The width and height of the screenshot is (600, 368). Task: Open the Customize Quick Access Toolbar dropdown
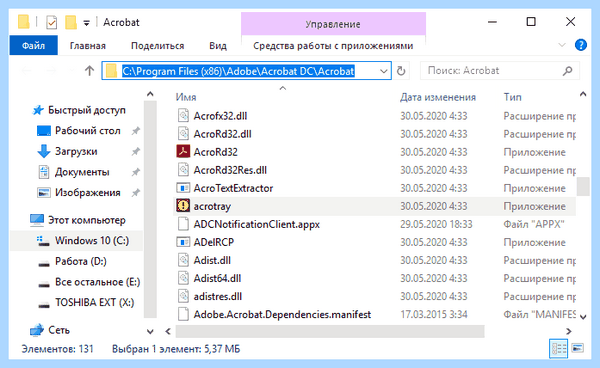click(x=86, y=23)
